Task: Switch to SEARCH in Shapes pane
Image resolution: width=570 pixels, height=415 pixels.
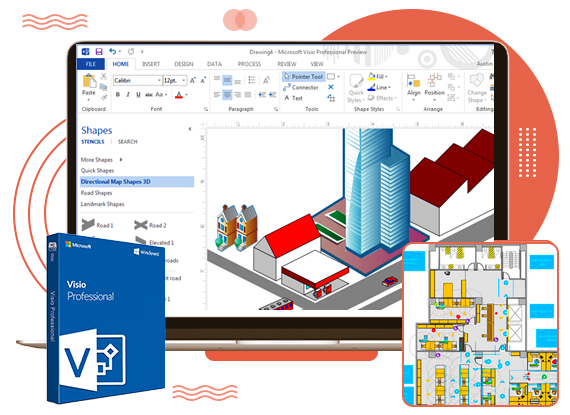Action: [x=128, y=142]
